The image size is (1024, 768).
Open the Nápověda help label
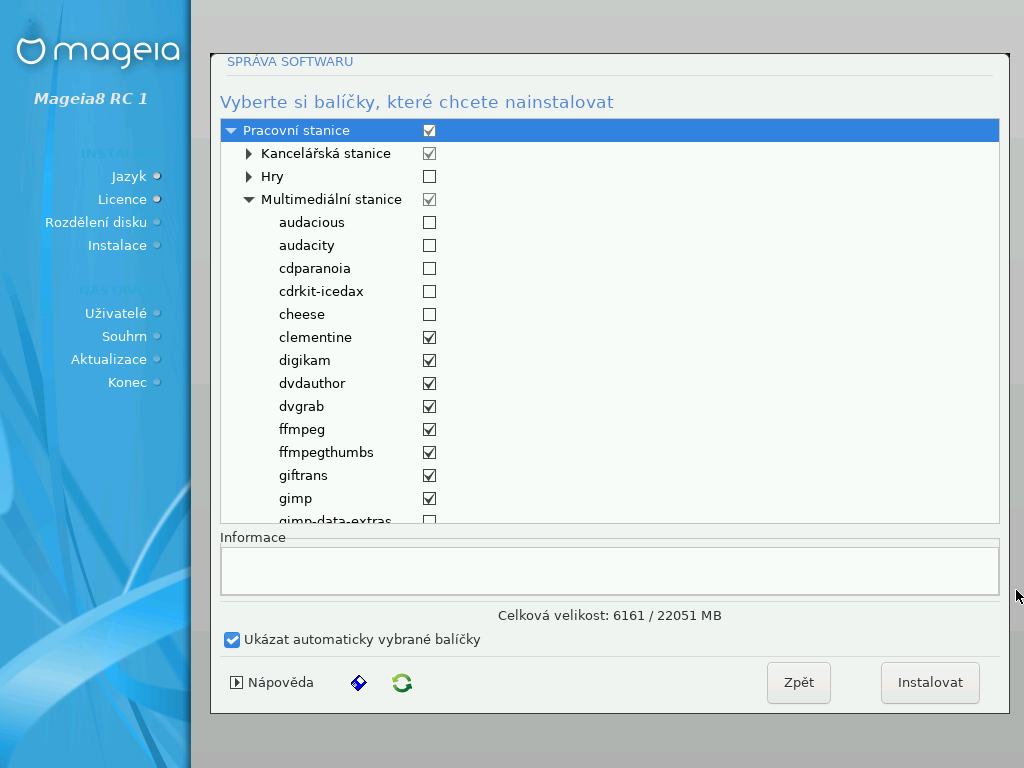click(281, 682)
